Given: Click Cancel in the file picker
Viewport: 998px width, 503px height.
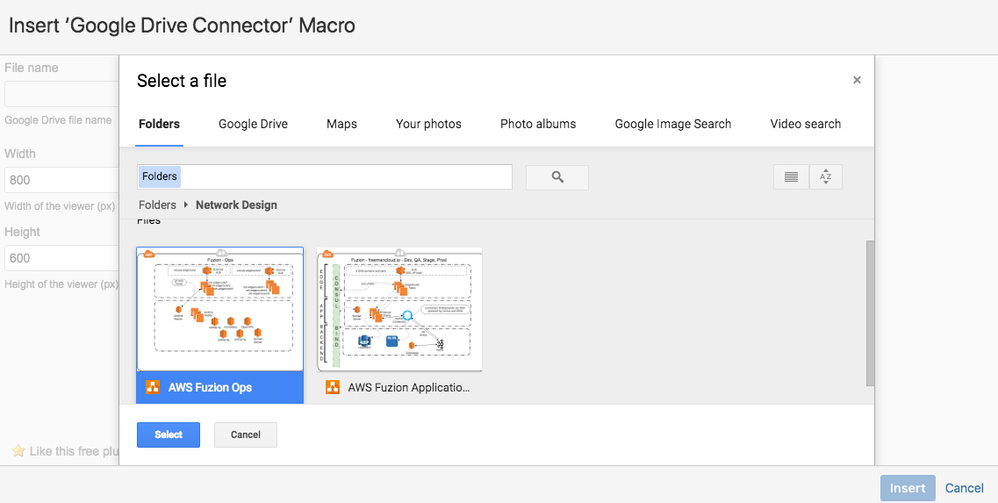Looking at the screenshot, I should coord(246,435).
